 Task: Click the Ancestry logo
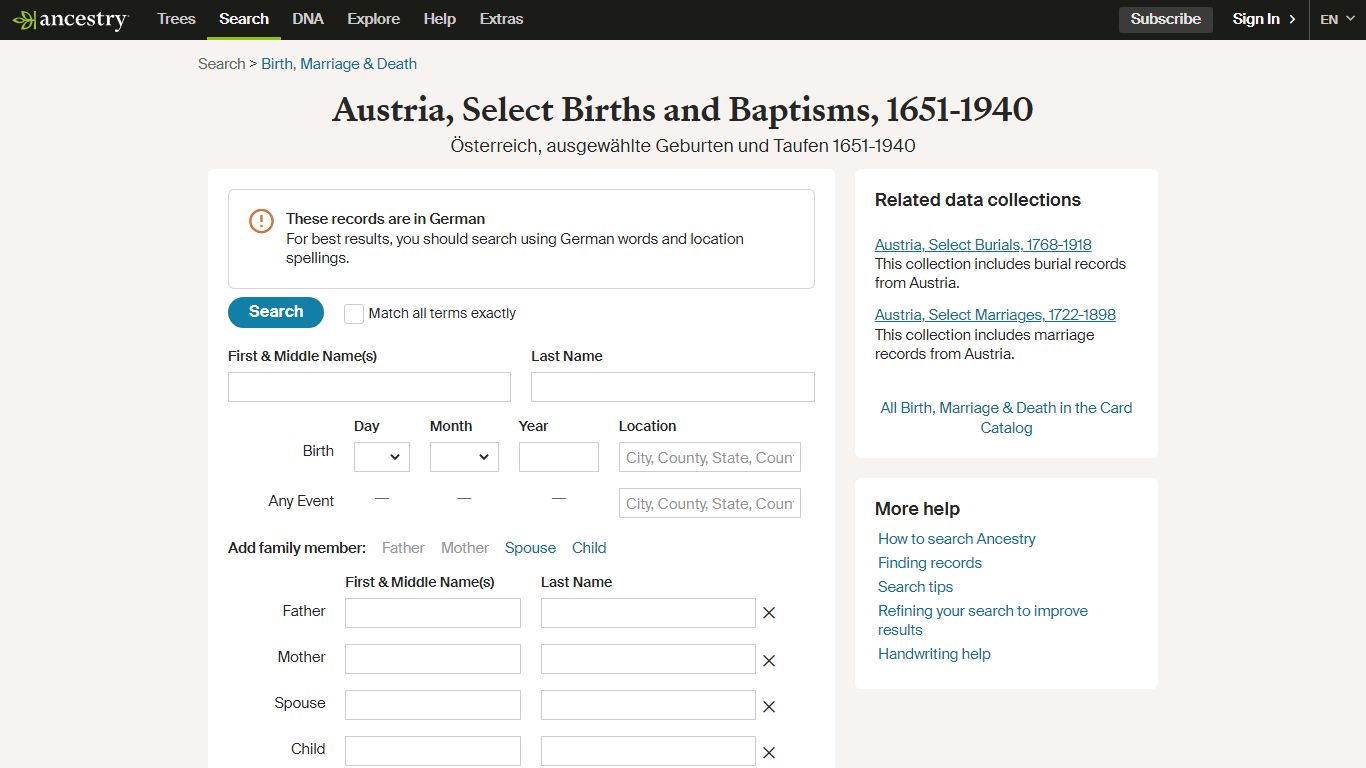(x=70, y=19)
